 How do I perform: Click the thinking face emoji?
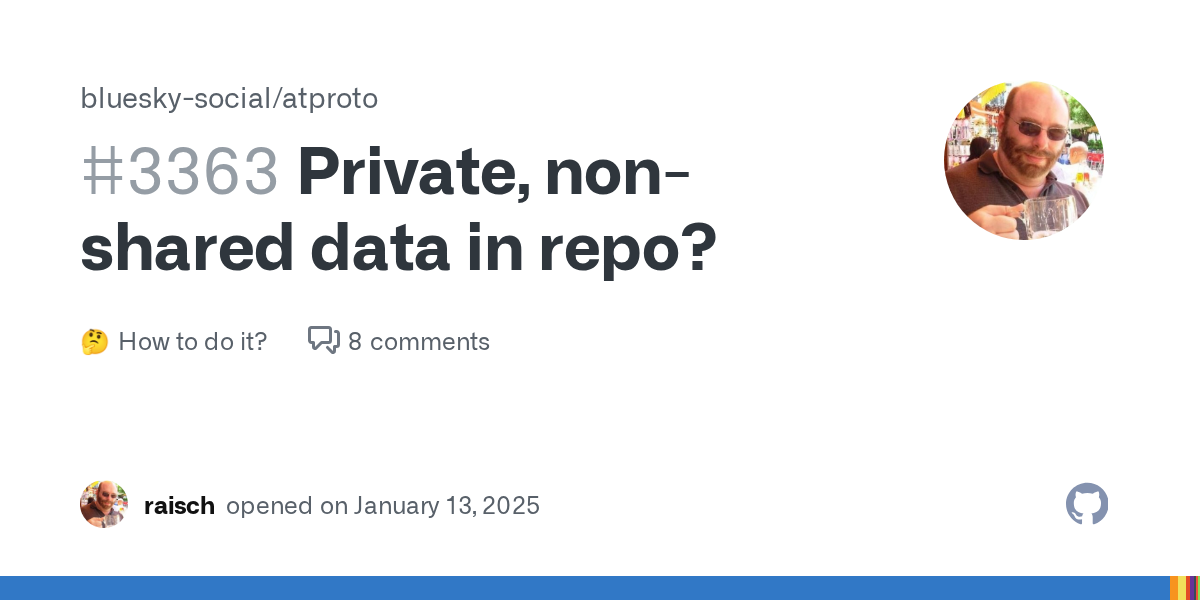[94, 342]
